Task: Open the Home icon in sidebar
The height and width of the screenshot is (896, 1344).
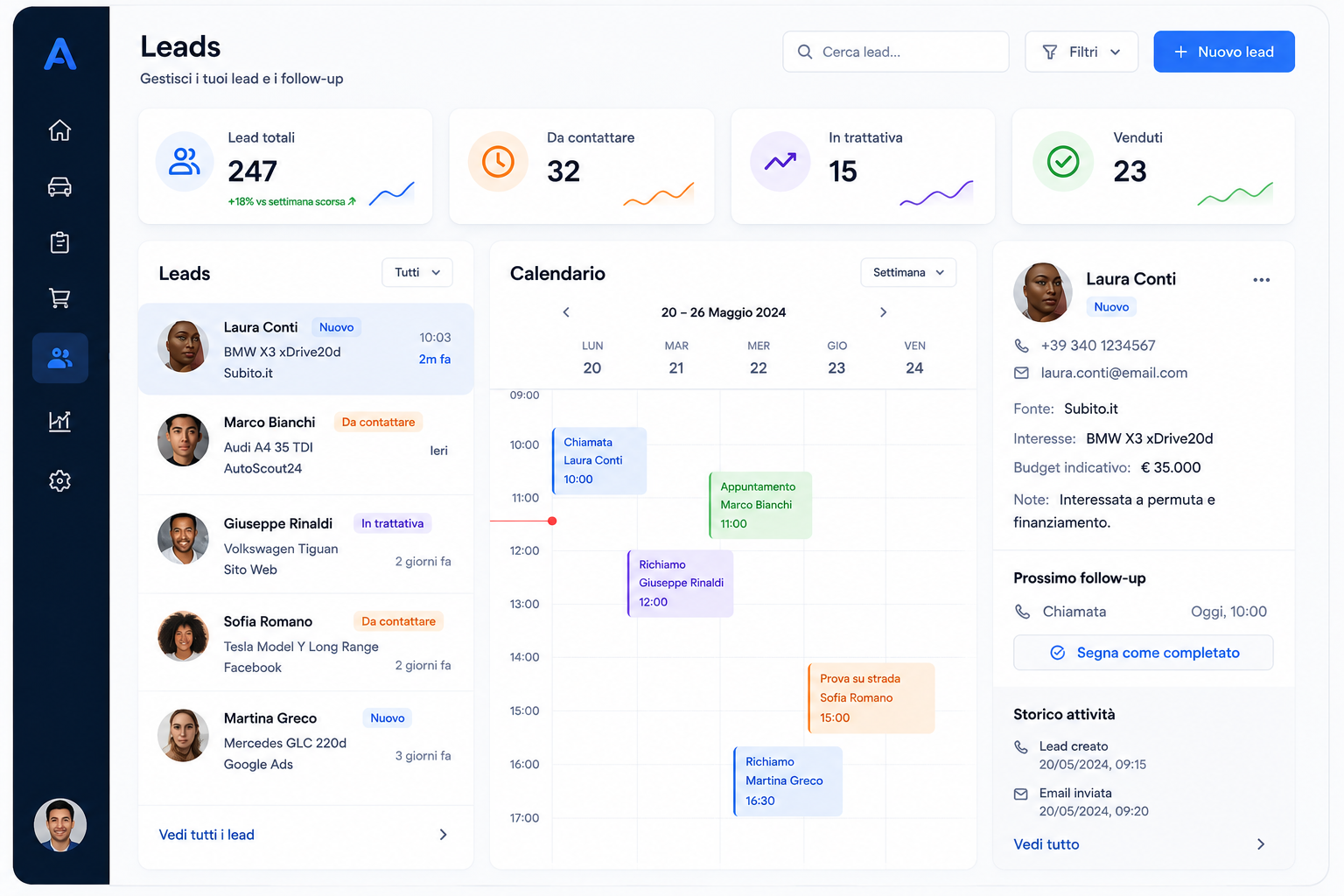Action: click(59, 130)
